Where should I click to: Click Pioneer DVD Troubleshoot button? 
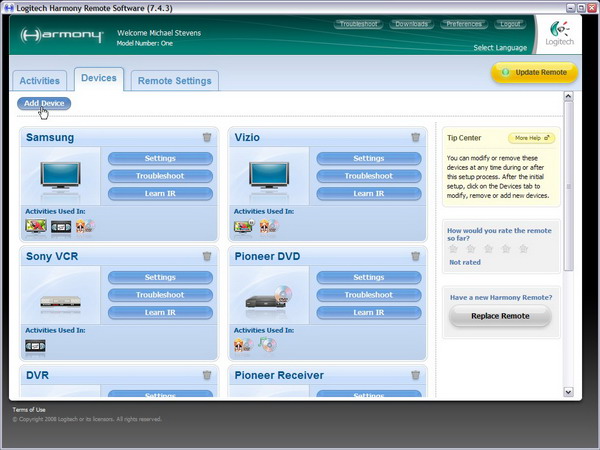click(369, 295)
